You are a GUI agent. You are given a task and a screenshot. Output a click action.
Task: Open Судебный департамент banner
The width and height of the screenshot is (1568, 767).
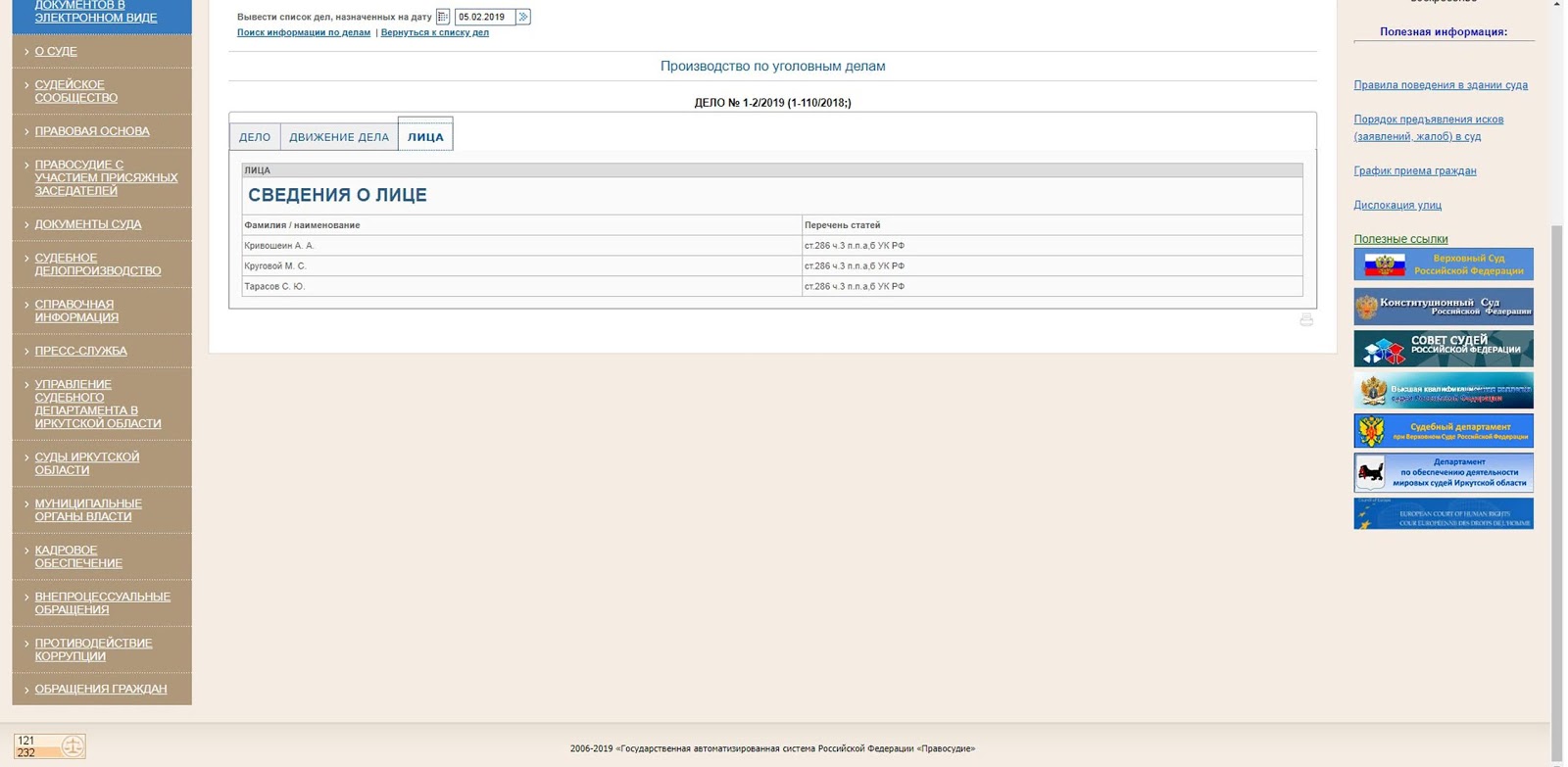point(1444,431)
